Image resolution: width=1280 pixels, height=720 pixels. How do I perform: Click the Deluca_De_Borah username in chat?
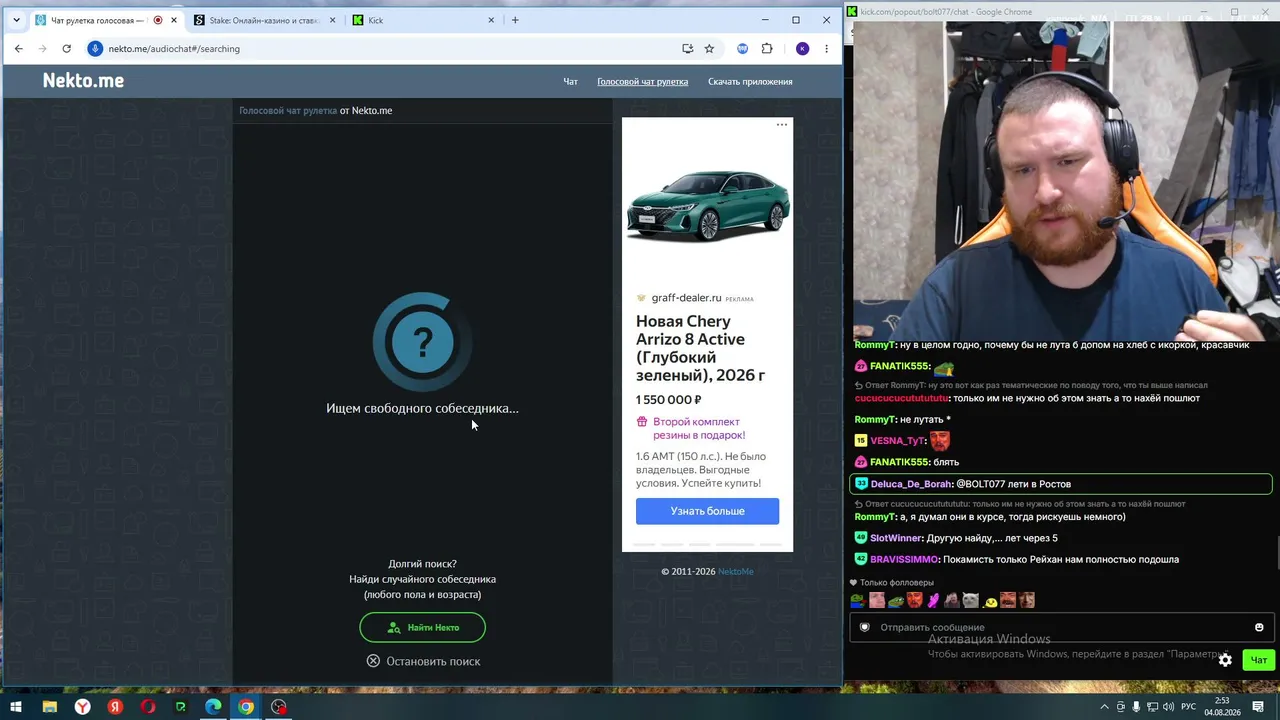point(911,484)
